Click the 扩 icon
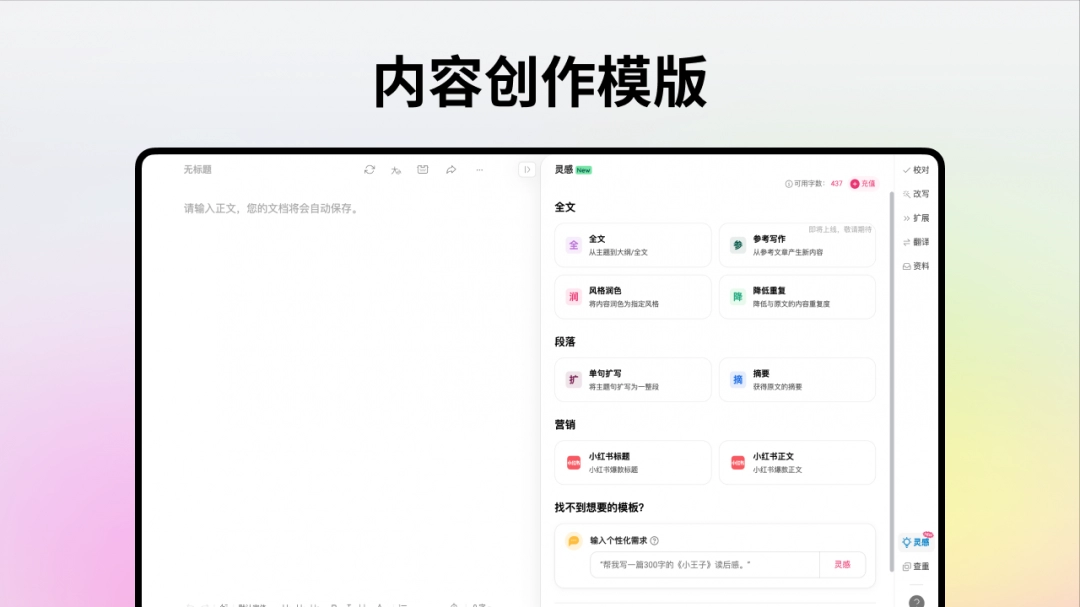1080x607 pixels. pos(573,380)
